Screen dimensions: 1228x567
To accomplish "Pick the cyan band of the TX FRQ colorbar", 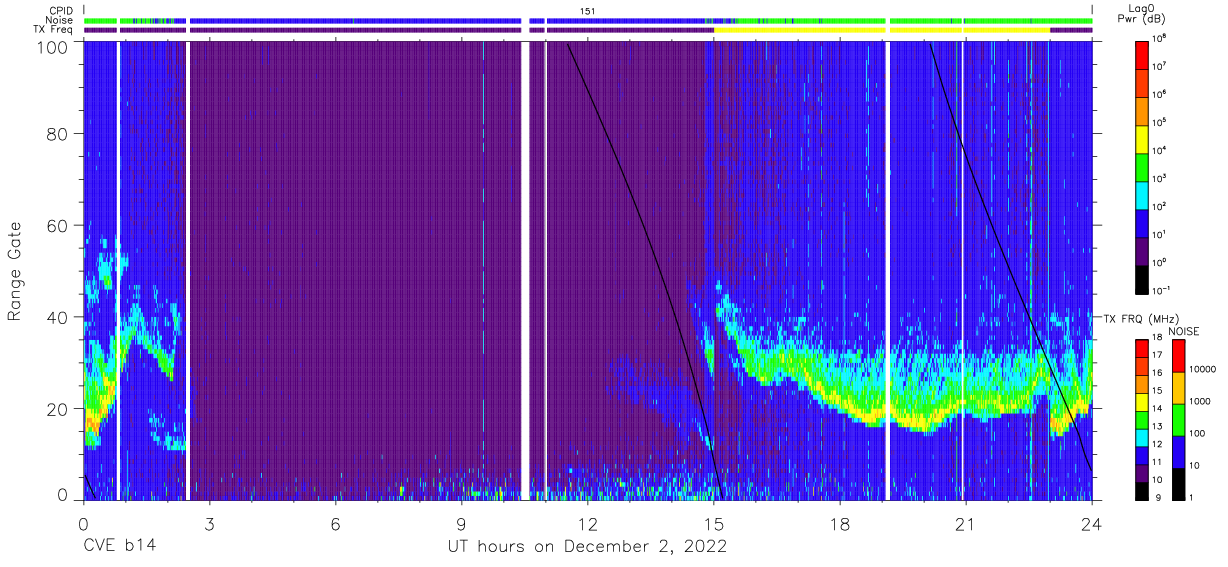I will pyautogui.click(x=1141, y=436).
